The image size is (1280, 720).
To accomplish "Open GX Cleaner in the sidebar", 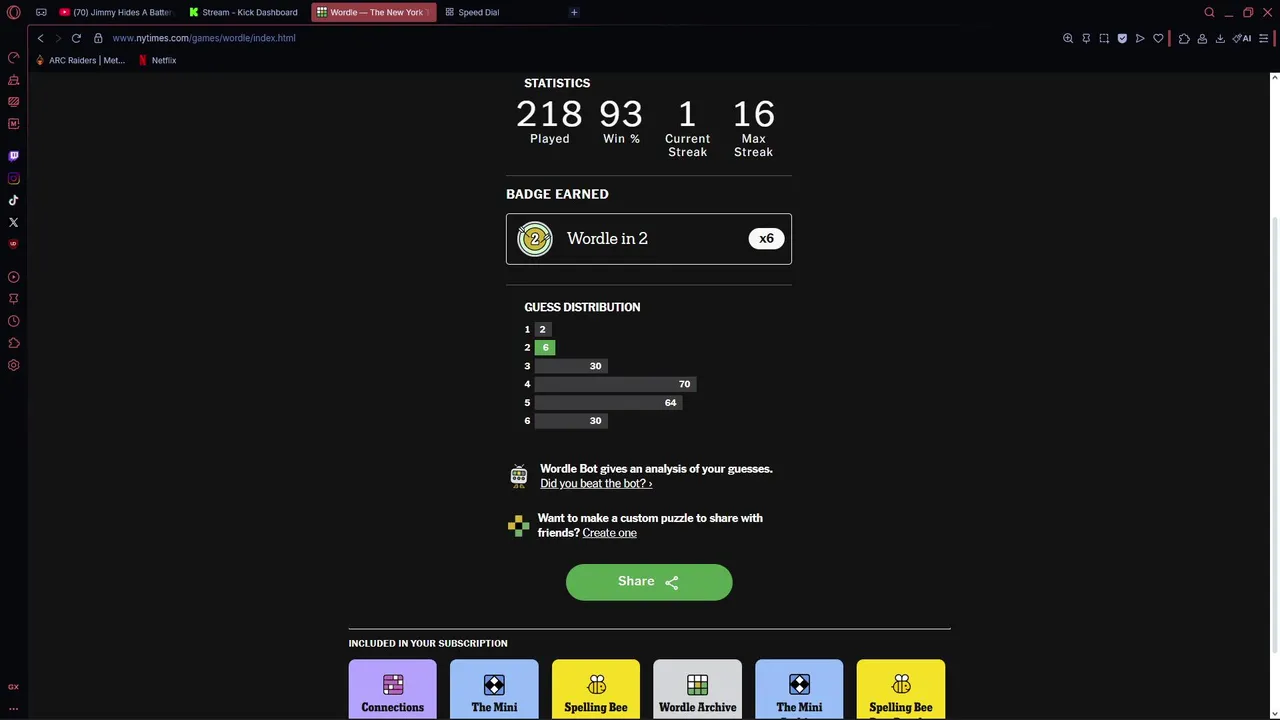I will pos(14,80).
